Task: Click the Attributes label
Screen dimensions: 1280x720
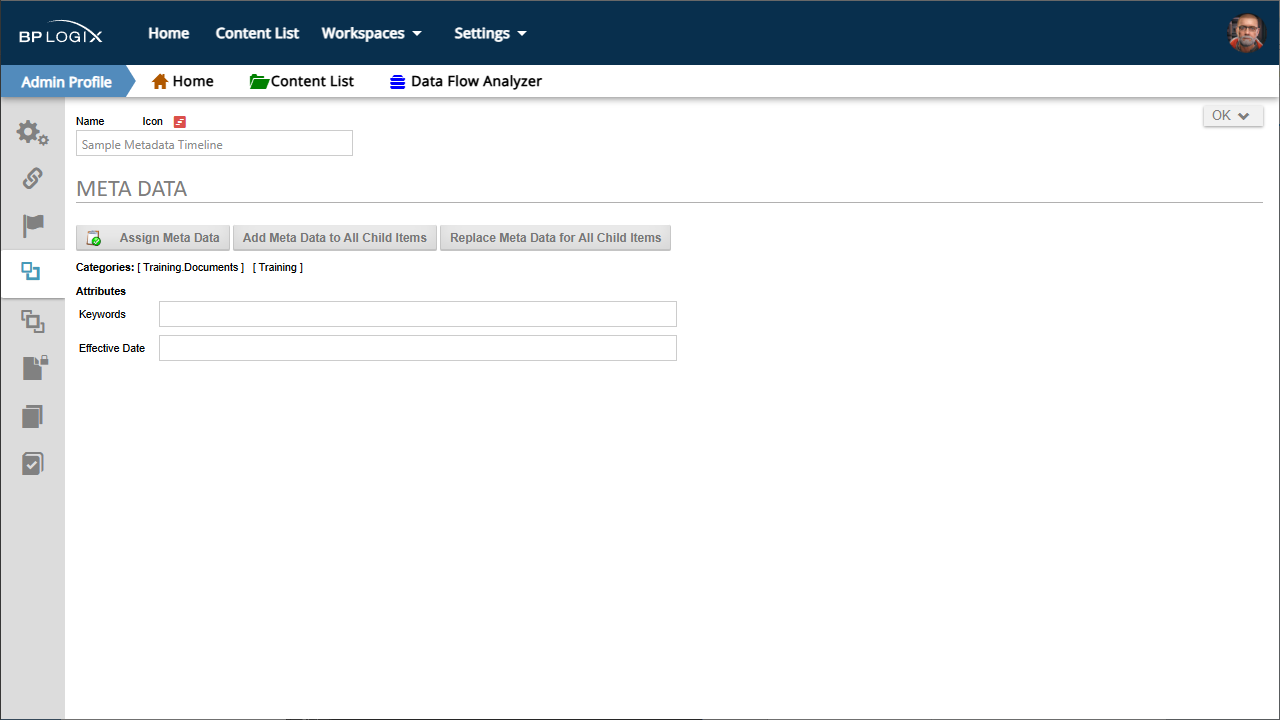Action: 101,291
